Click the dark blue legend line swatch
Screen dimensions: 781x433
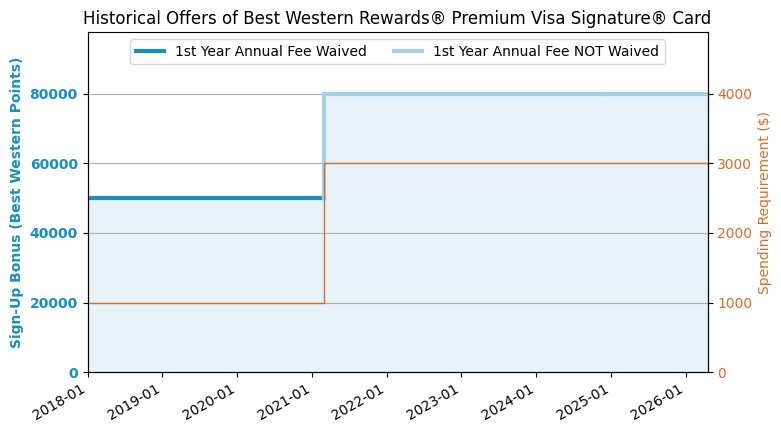click(151, 52)
